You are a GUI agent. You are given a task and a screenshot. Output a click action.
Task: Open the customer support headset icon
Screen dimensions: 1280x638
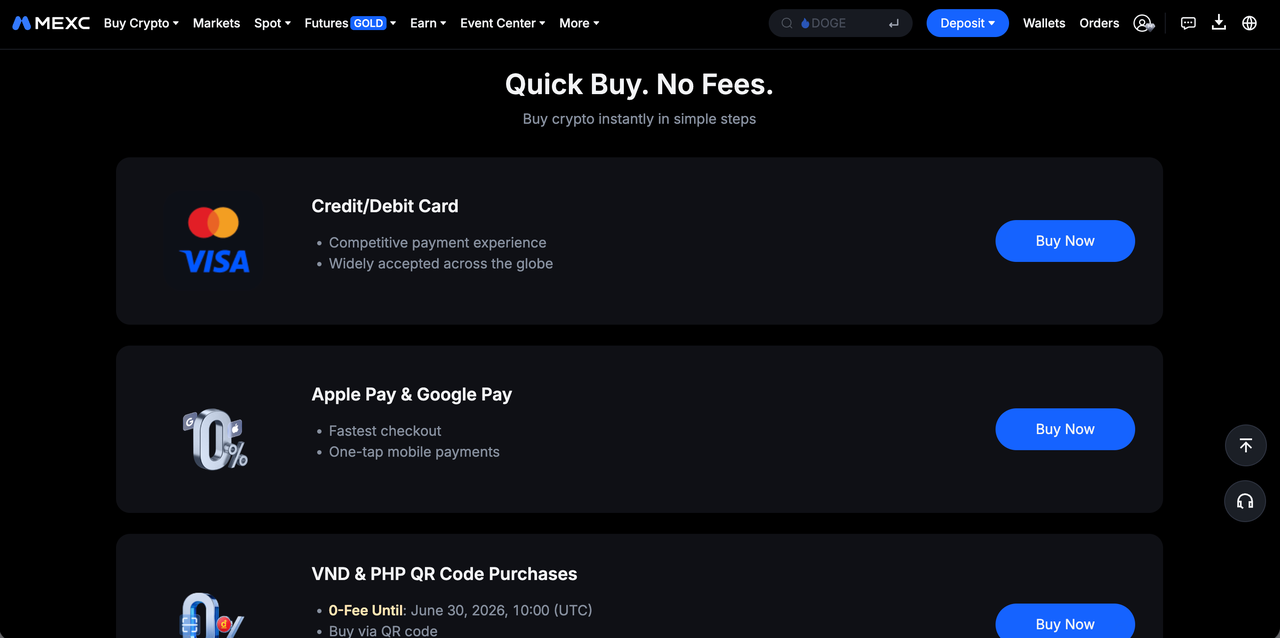(x=1245, y=501)
